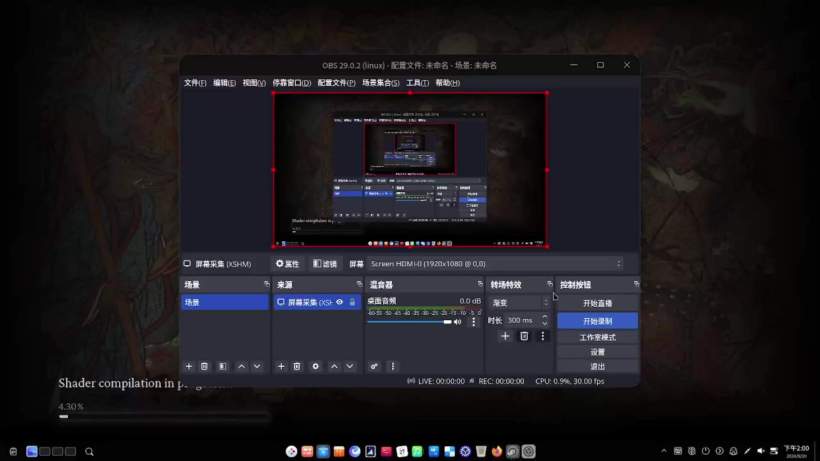Screen dimensions: 820x461
Task: Open the 停靠窗口(D) menu
Action: [x=292, y=83]
